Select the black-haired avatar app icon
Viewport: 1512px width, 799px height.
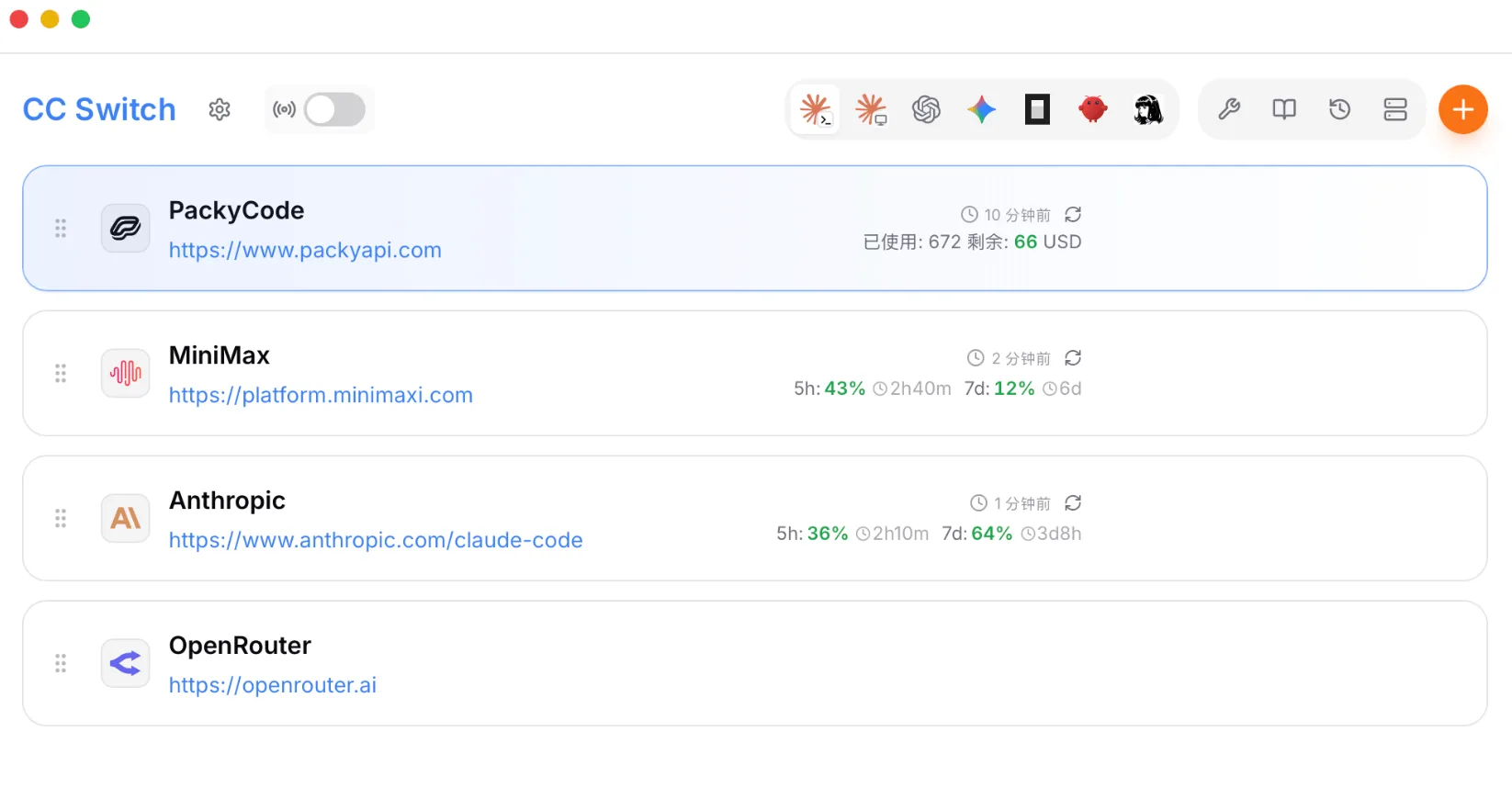[x=1148, y=109]
